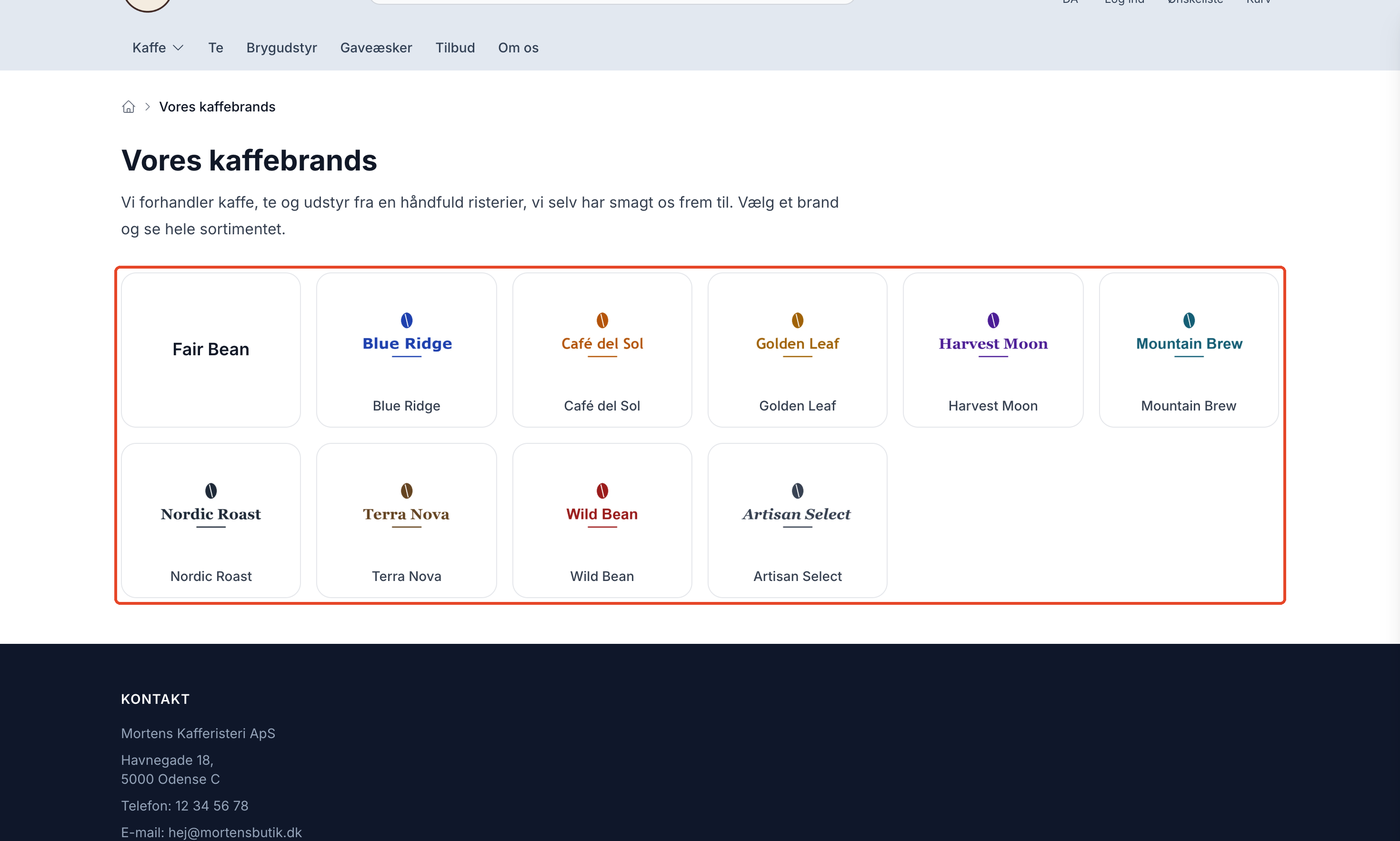The width and height of the screenshot is (1400, 841).
Task: Click the Mortens Kafferisteri ApS footer text
Action: (198, 734)
